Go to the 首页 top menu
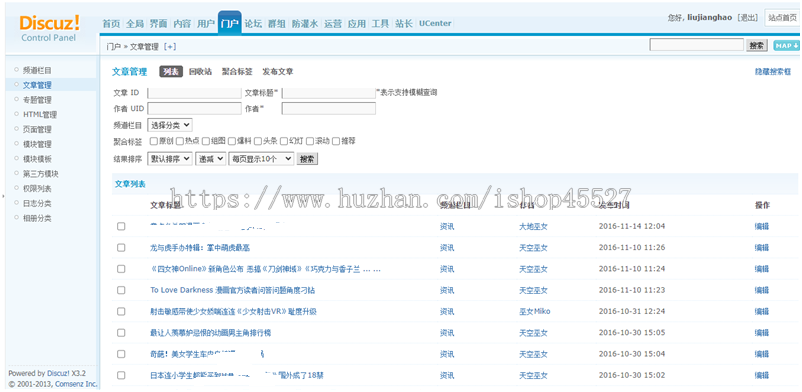Screen dimensions: 802x392 (x=111, y=24)
